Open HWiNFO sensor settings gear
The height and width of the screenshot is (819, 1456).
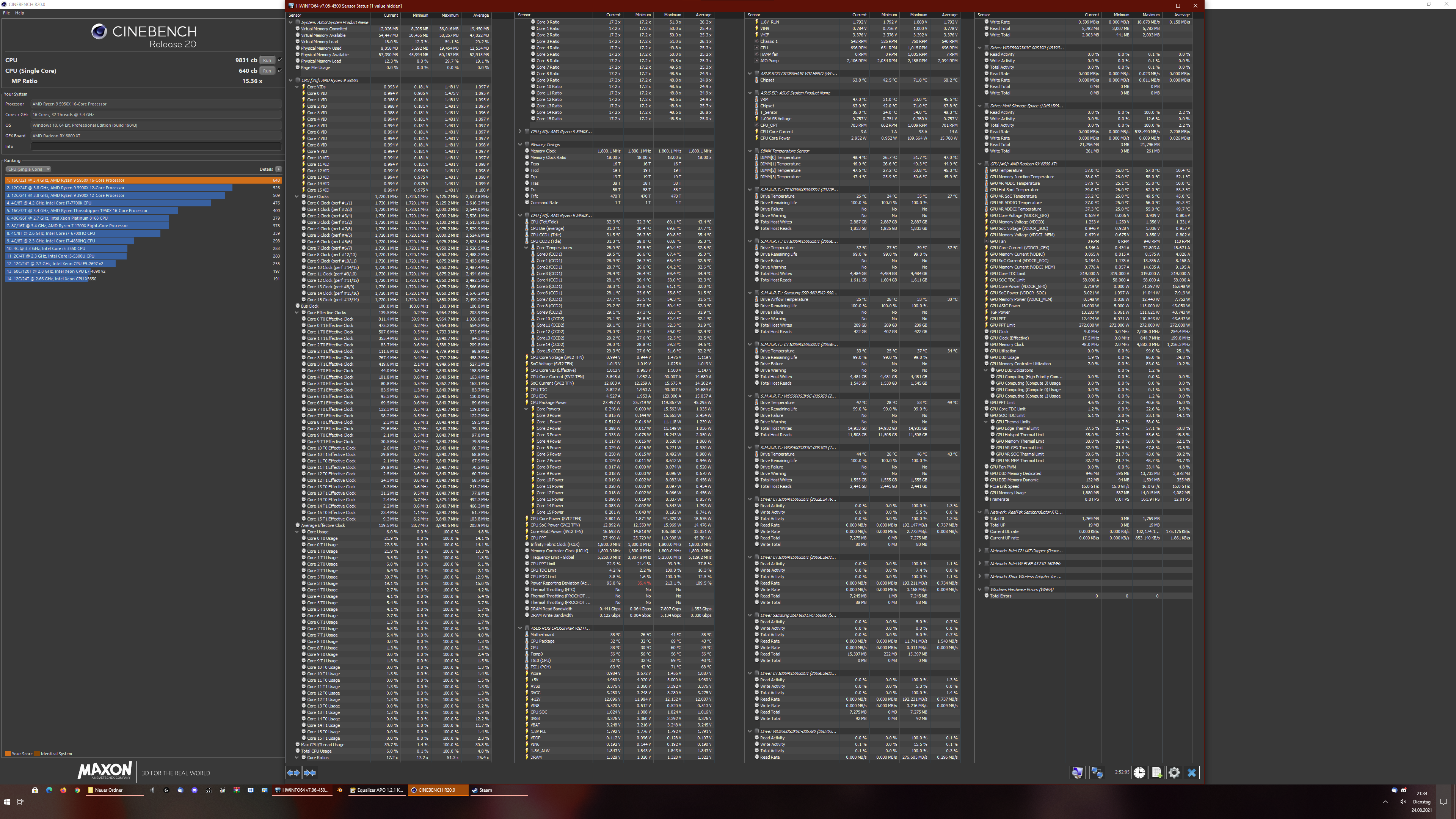[x=1174, y=773]
